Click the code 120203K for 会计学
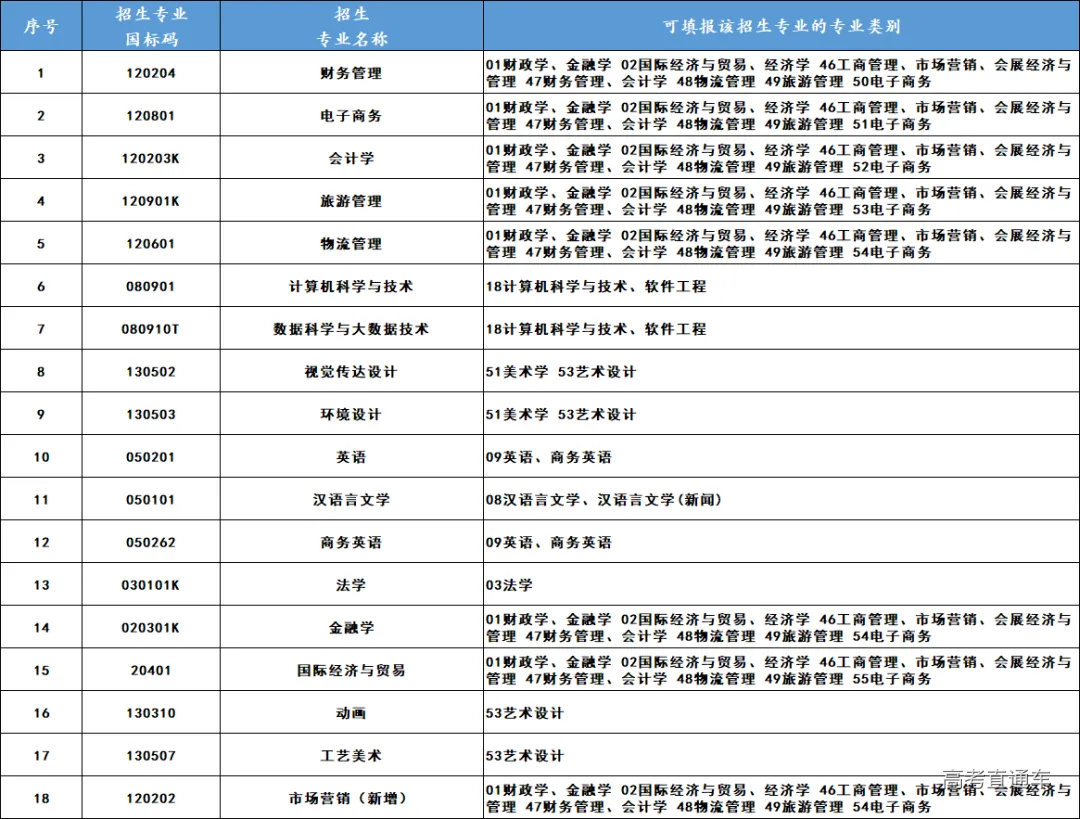 pyautogui.click(x=150, y=158)
